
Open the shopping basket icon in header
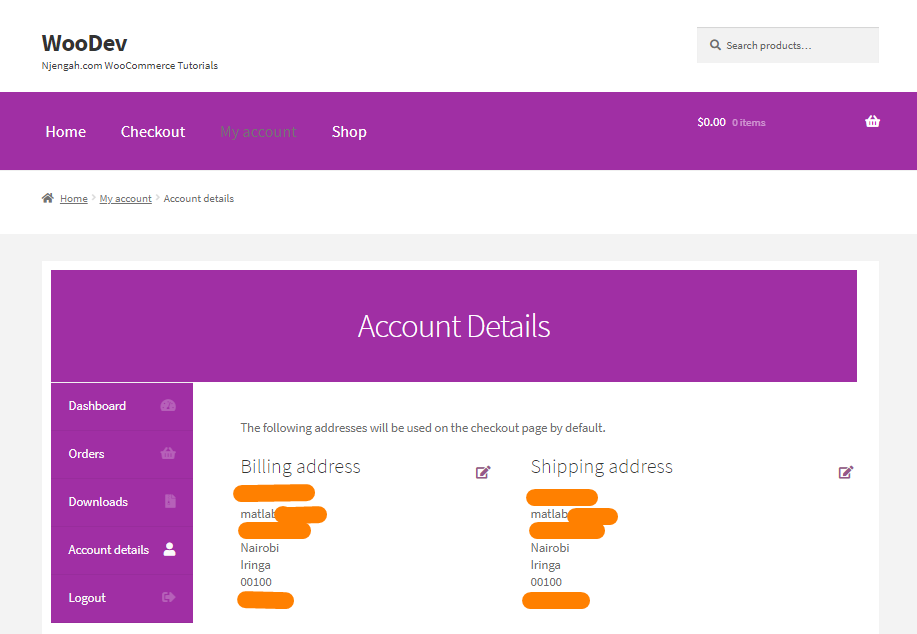[x=872, y=122]
